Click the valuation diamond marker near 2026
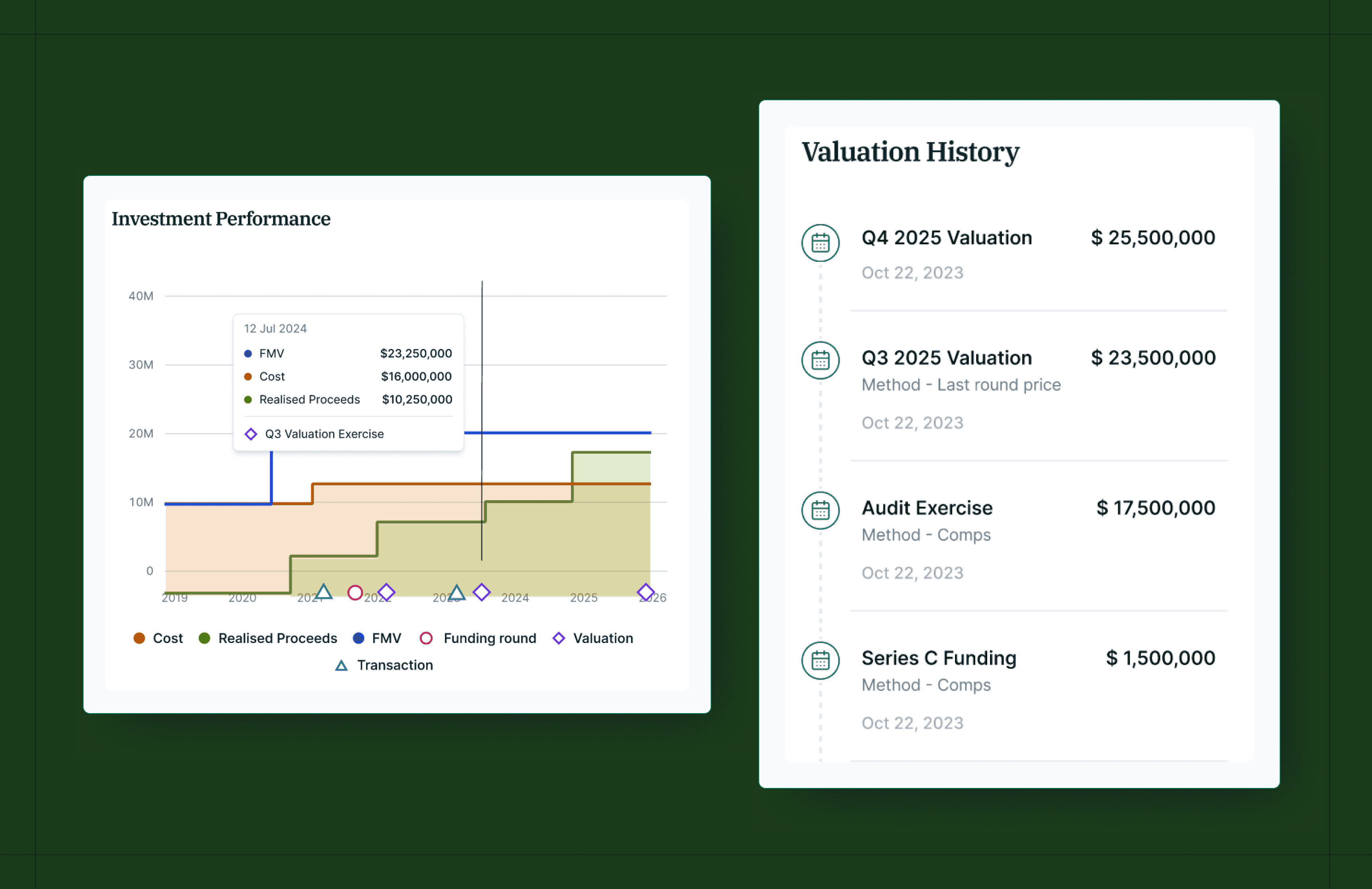This screenshot has width=1372, height=889. pos(646,592)
